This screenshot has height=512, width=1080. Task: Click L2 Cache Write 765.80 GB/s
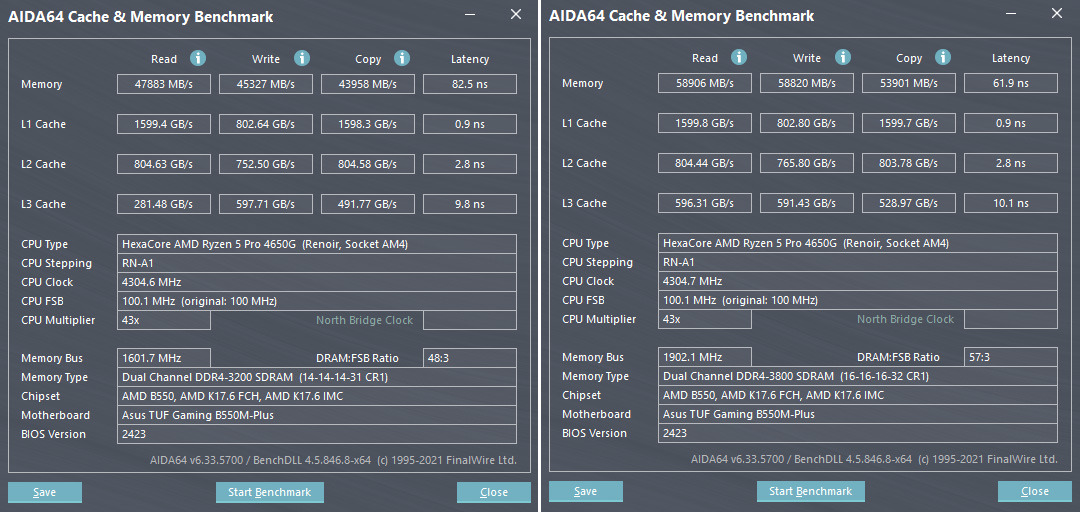pos(807,163)
